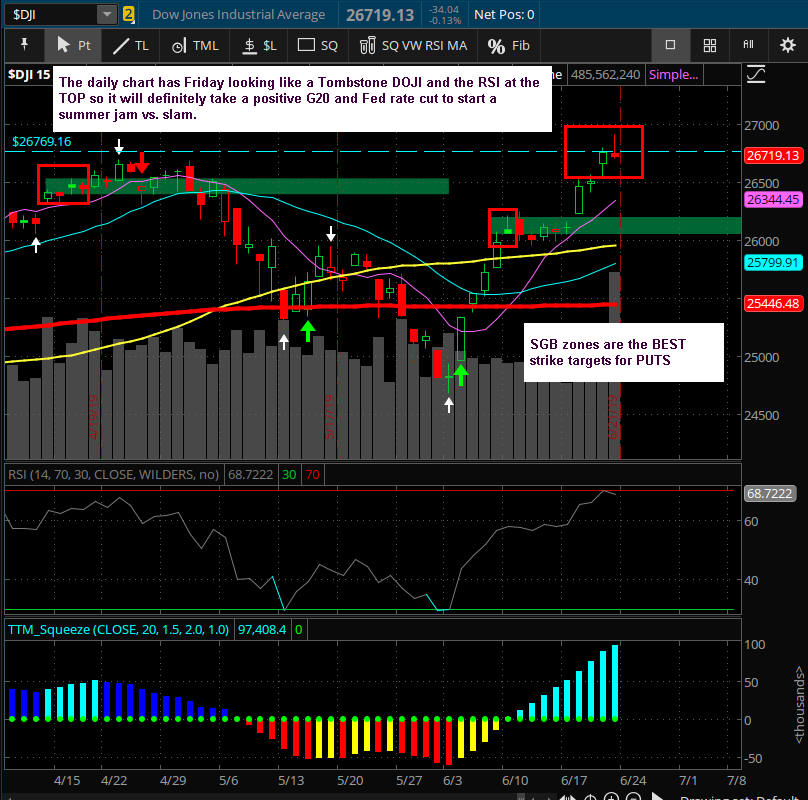The image size is (808, 800).
Task: Pick the TML time measure tool
Action: 194,45
